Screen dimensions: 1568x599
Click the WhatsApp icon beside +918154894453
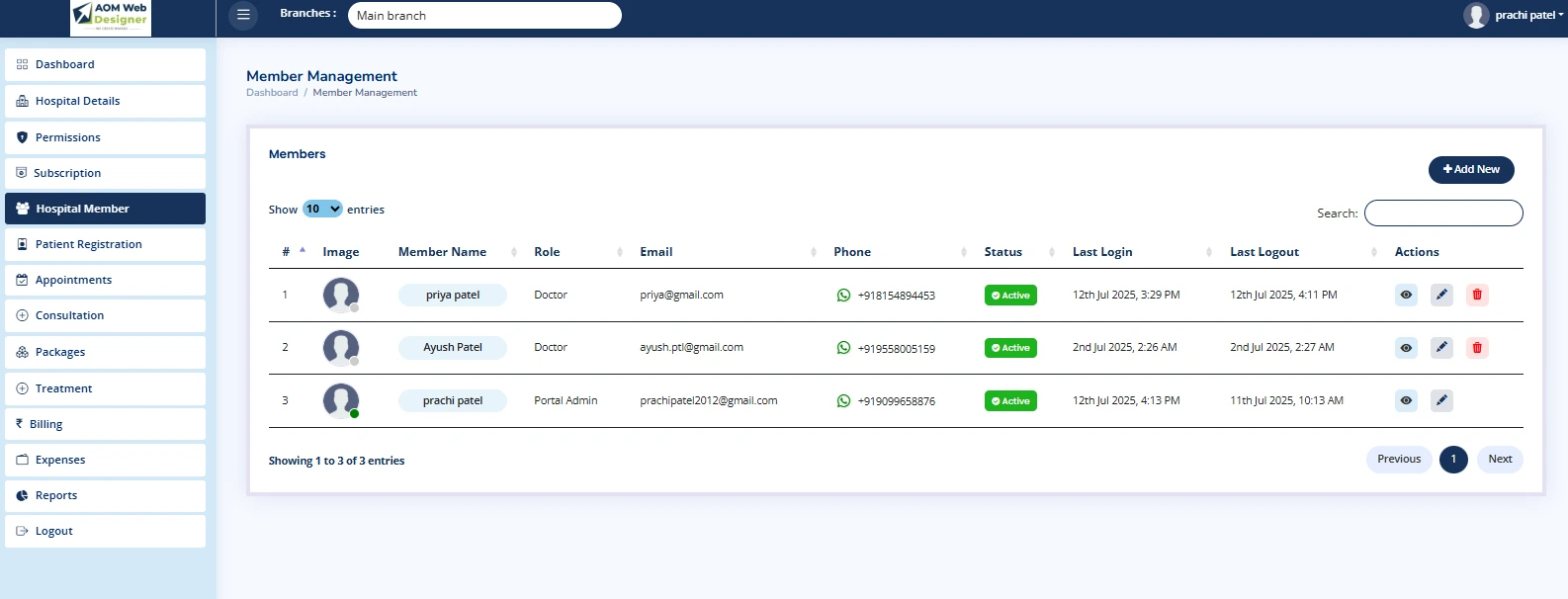coord(843,296)
